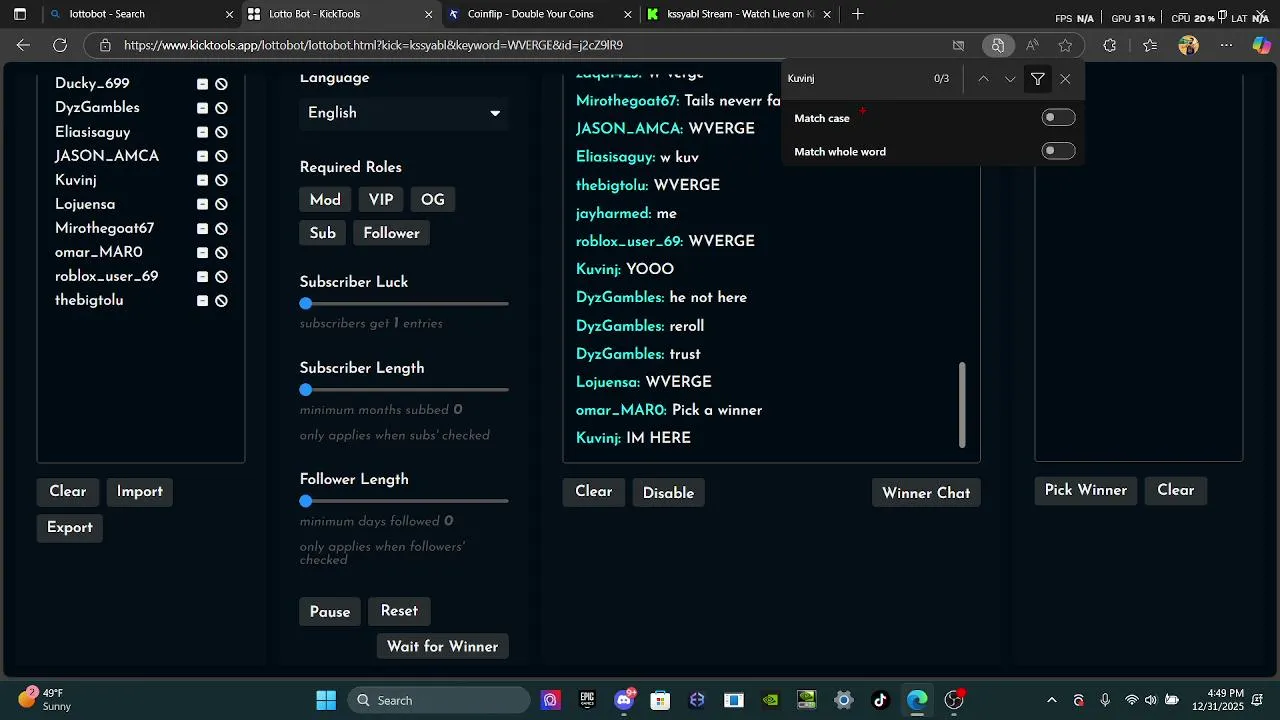Remove Ducky_699 with the minus icon
Image resolution: width=1280 pixels, height=720 pixels.
pos(202,84)
